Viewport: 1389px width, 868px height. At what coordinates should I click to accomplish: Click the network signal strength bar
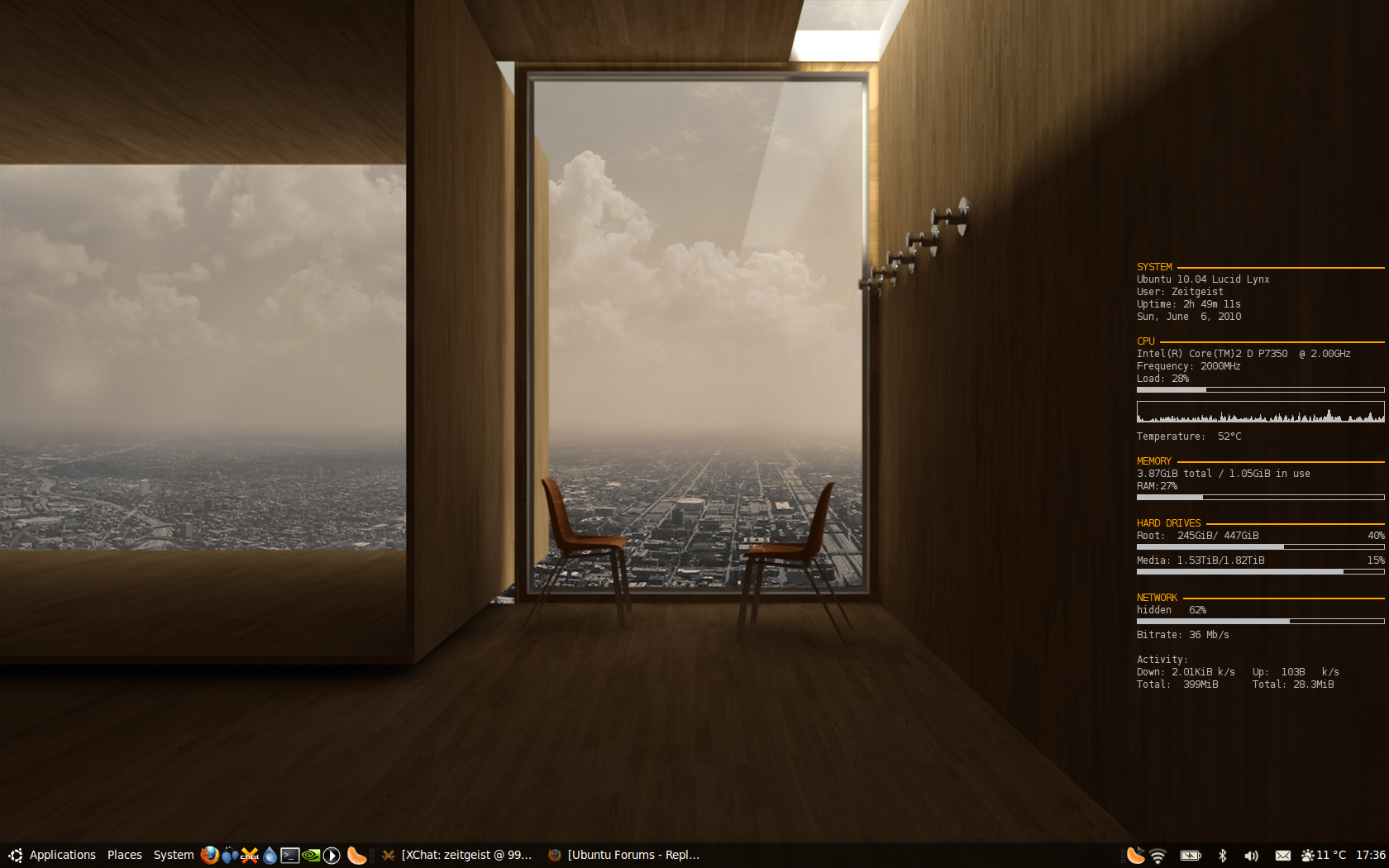click(x=1260, y=621)
